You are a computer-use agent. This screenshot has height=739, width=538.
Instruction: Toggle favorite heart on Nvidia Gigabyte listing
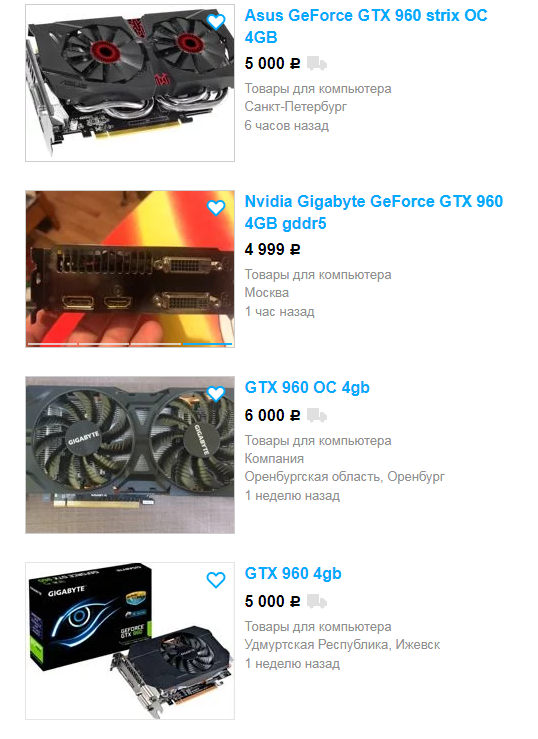(x=216, y=208)
